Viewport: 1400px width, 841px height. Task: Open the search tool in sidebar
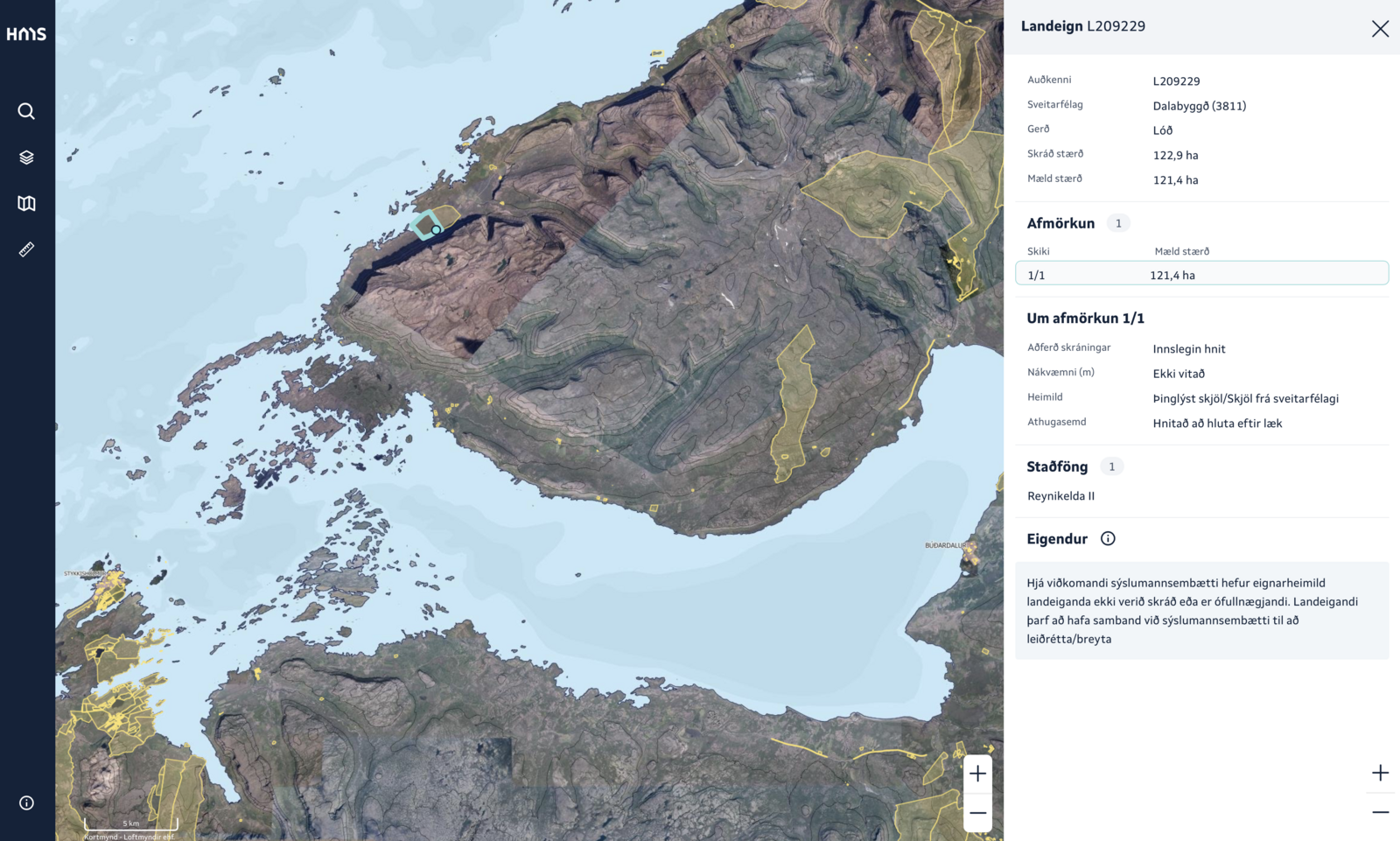[26, 111]
